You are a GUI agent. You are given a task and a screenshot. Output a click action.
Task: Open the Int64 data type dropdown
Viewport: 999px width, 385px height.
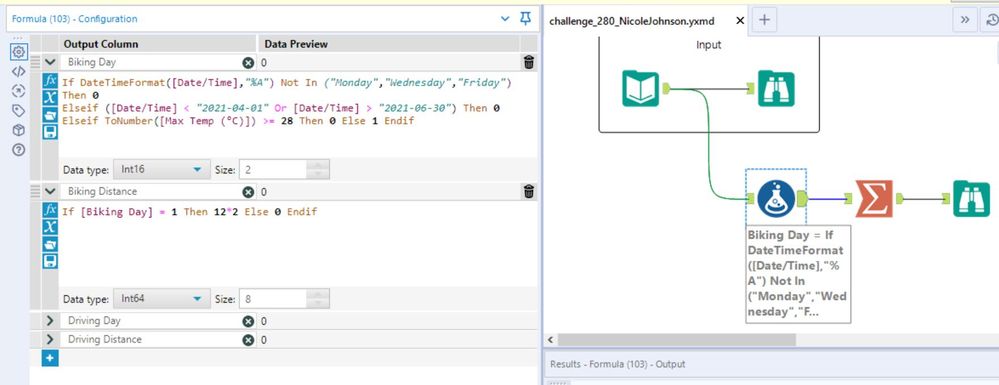161,299
